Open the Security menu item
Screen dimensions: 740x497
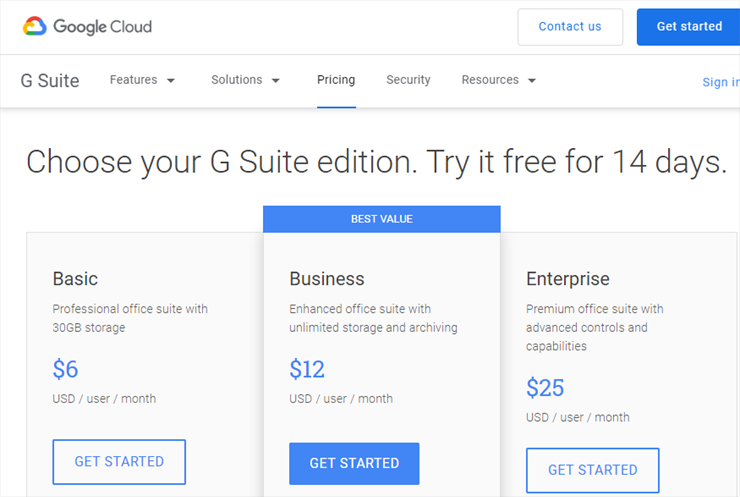408,80
